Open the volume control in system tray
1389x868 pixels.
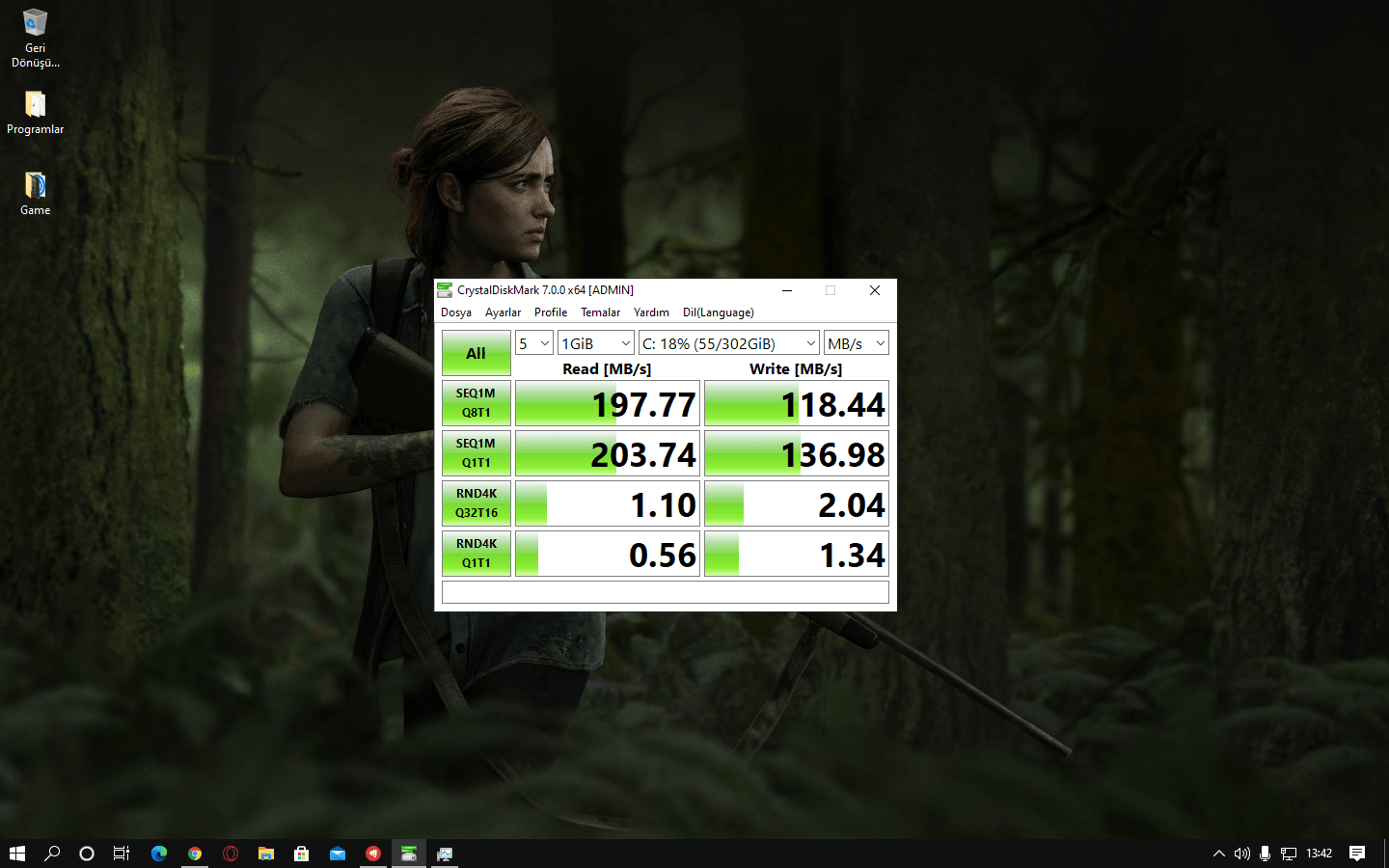tap(1242, 854)
